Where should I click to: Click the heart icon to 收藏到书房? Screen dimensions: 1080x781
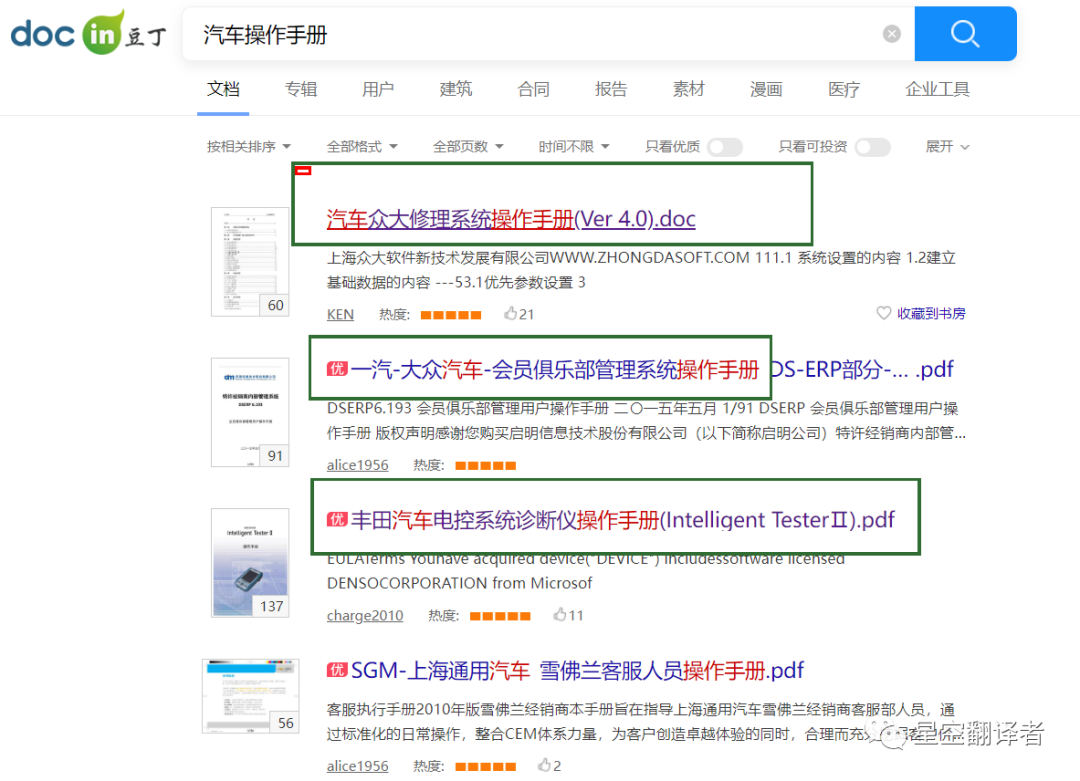[884, 313]
